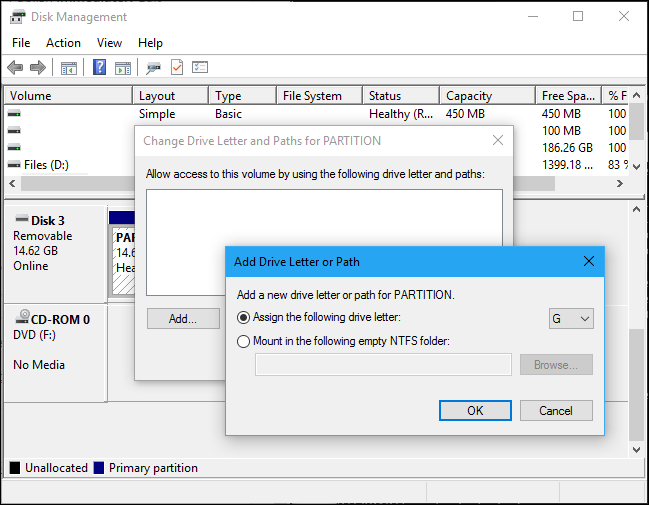The width and height of the screenshot is (649, 505).
Task: Open Help via the question mark icon
Action: pyautogui.click(x=99, y=68)
